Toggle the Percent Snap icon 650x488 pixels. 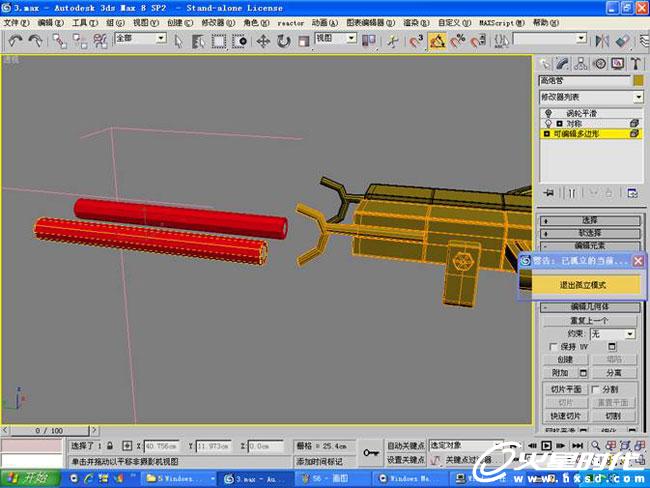(457, 41)
